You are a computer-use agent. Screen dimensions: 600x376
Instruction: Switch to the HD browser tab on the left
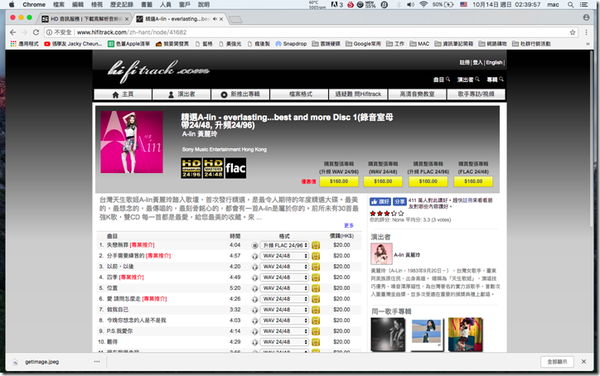pos(85,19)
